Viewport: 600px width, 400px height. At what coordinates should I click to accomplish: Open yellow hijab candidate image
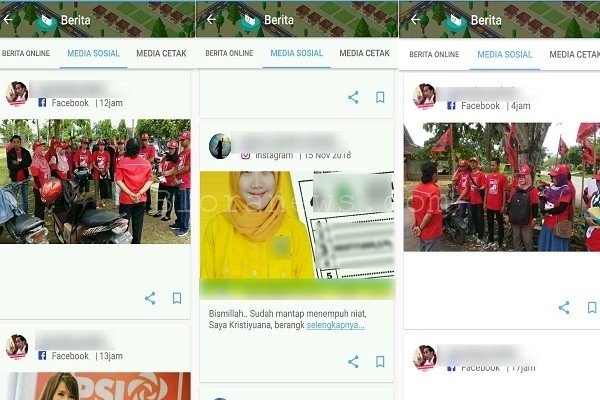[x=297, y=224]
